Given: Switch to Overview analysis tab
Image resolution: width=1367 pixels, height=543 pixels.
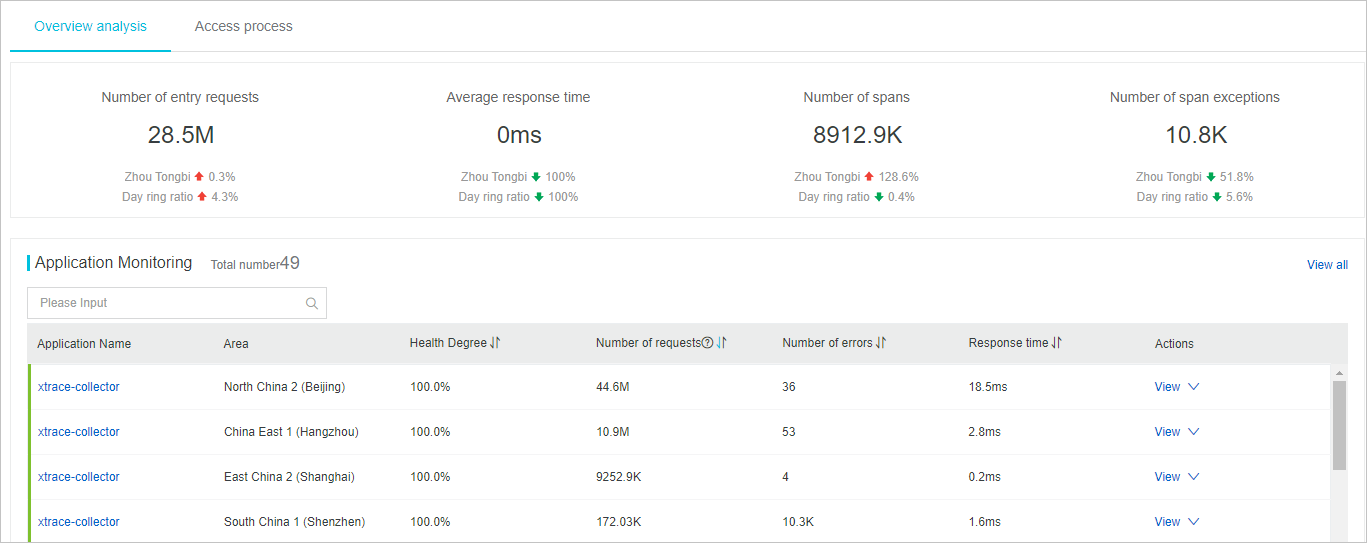Looking at the screenshot, I should pyautogui.click(x=90, y=27).
